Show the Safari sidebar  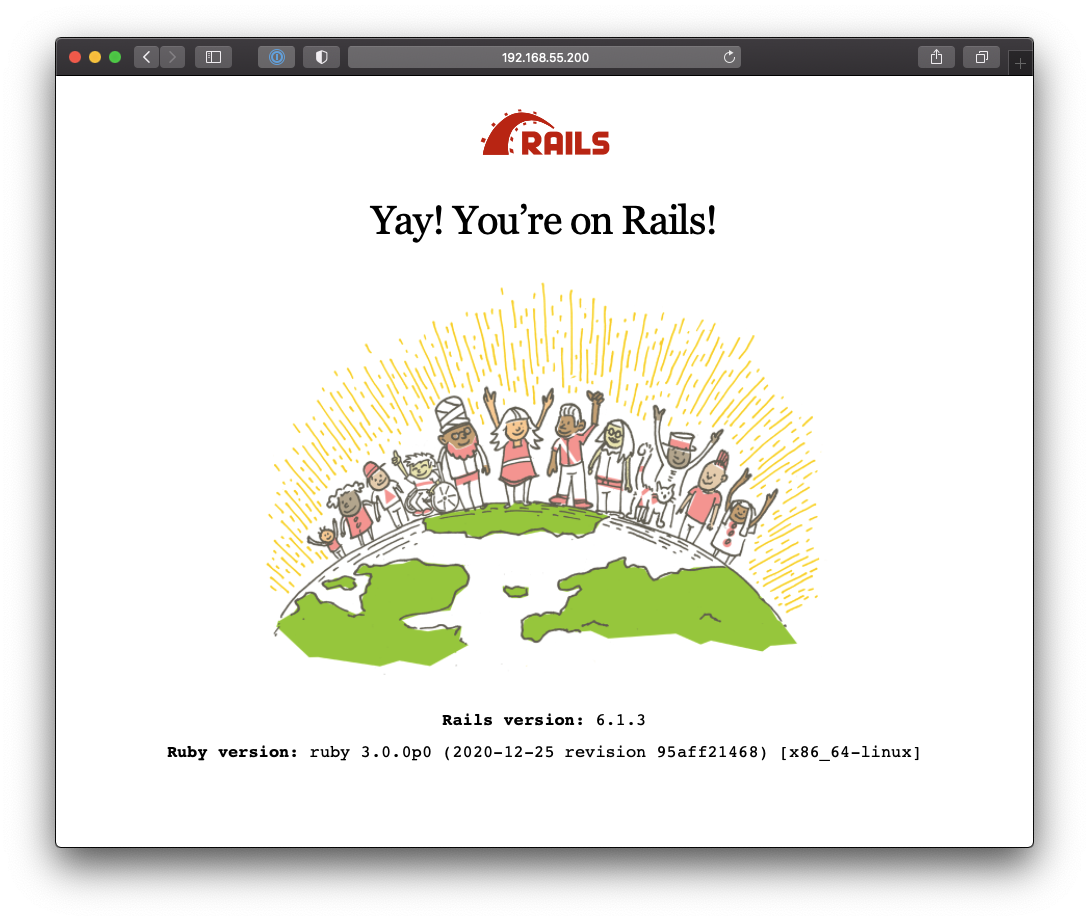213,57
